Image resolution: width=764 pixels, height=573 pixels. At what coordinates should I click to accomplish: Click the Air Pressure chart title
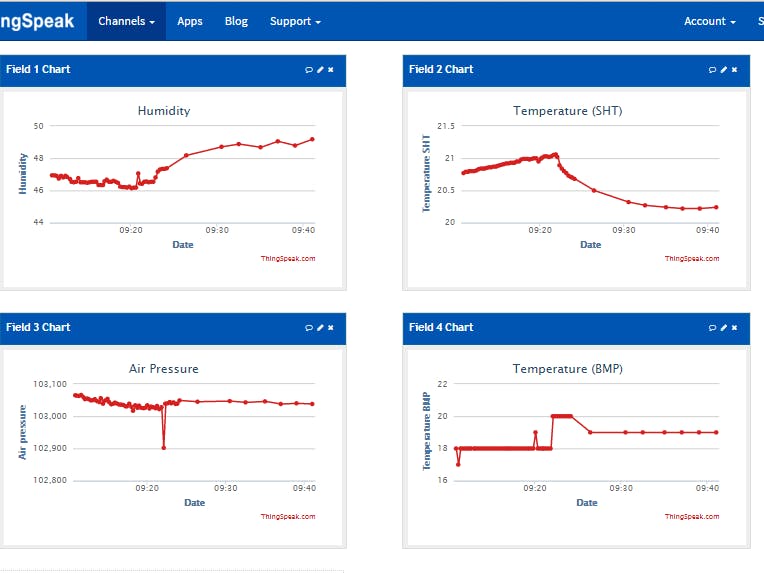click(164, 369)
